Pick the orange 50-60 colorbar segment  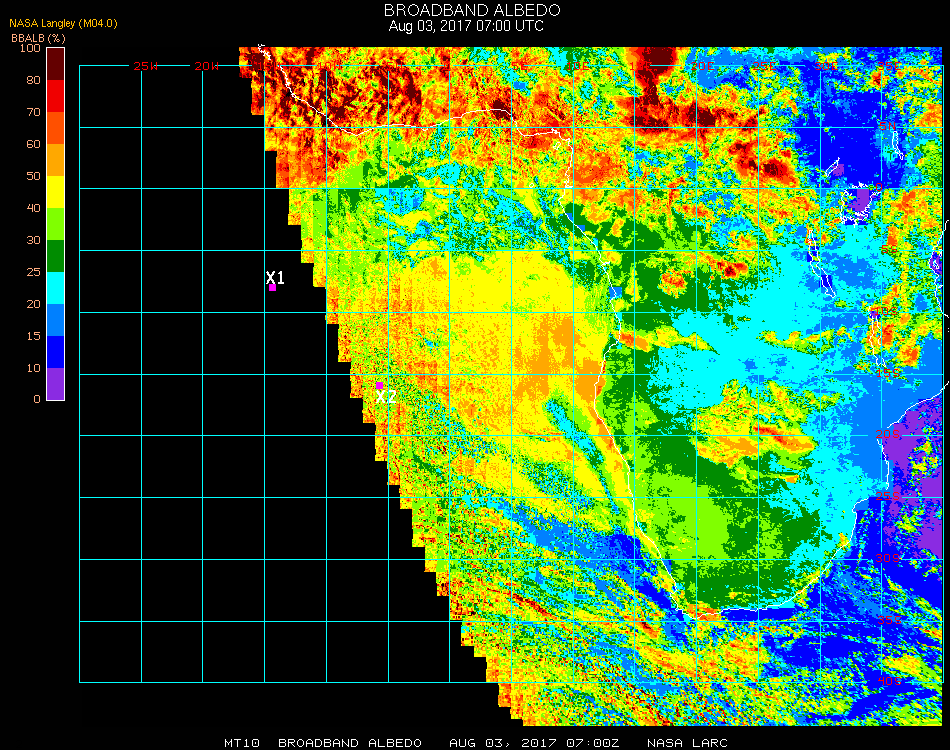(x=56, y=160)
